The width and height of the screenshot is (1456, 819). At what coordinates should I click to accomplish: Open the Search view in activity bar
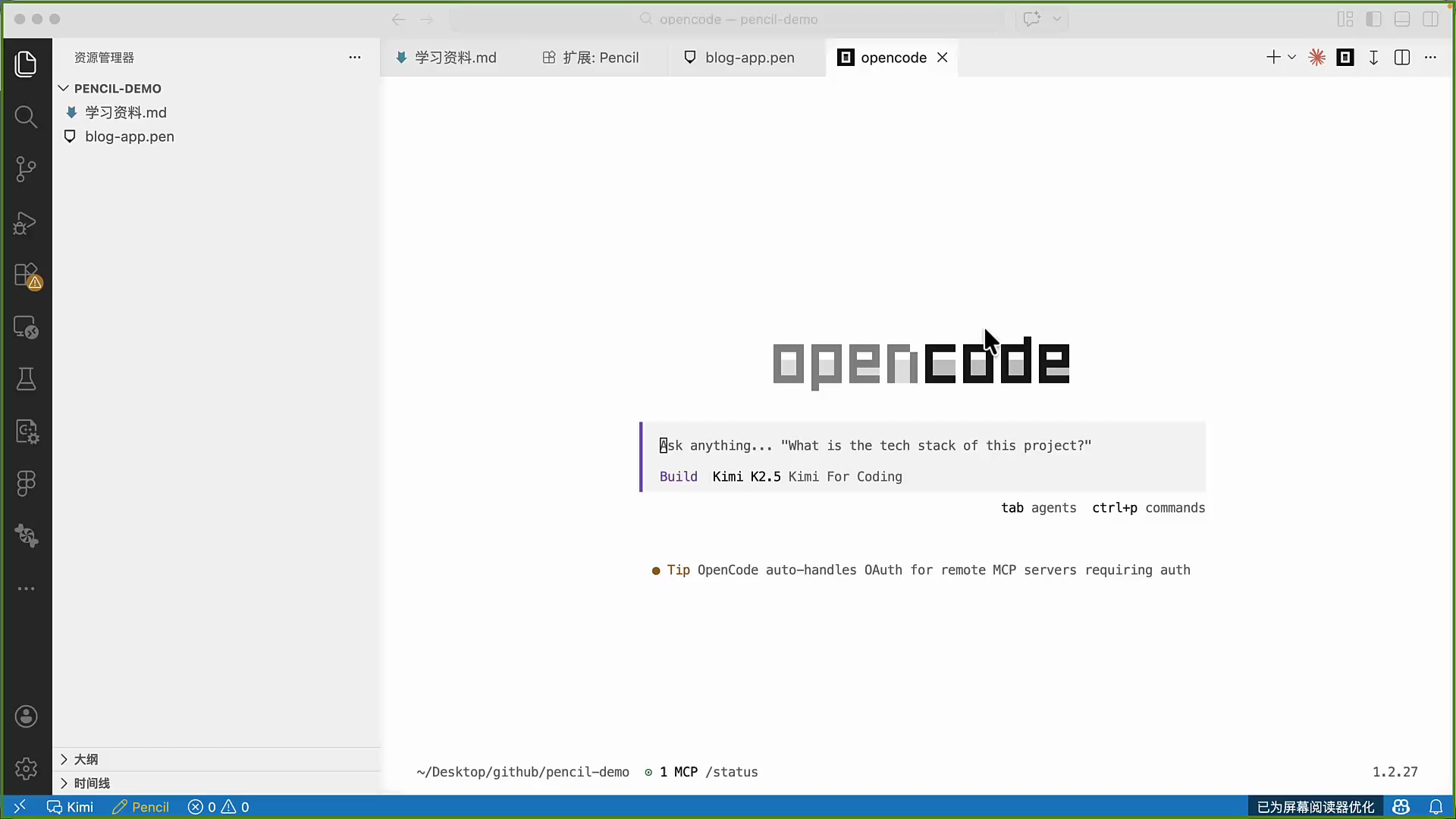26,117
